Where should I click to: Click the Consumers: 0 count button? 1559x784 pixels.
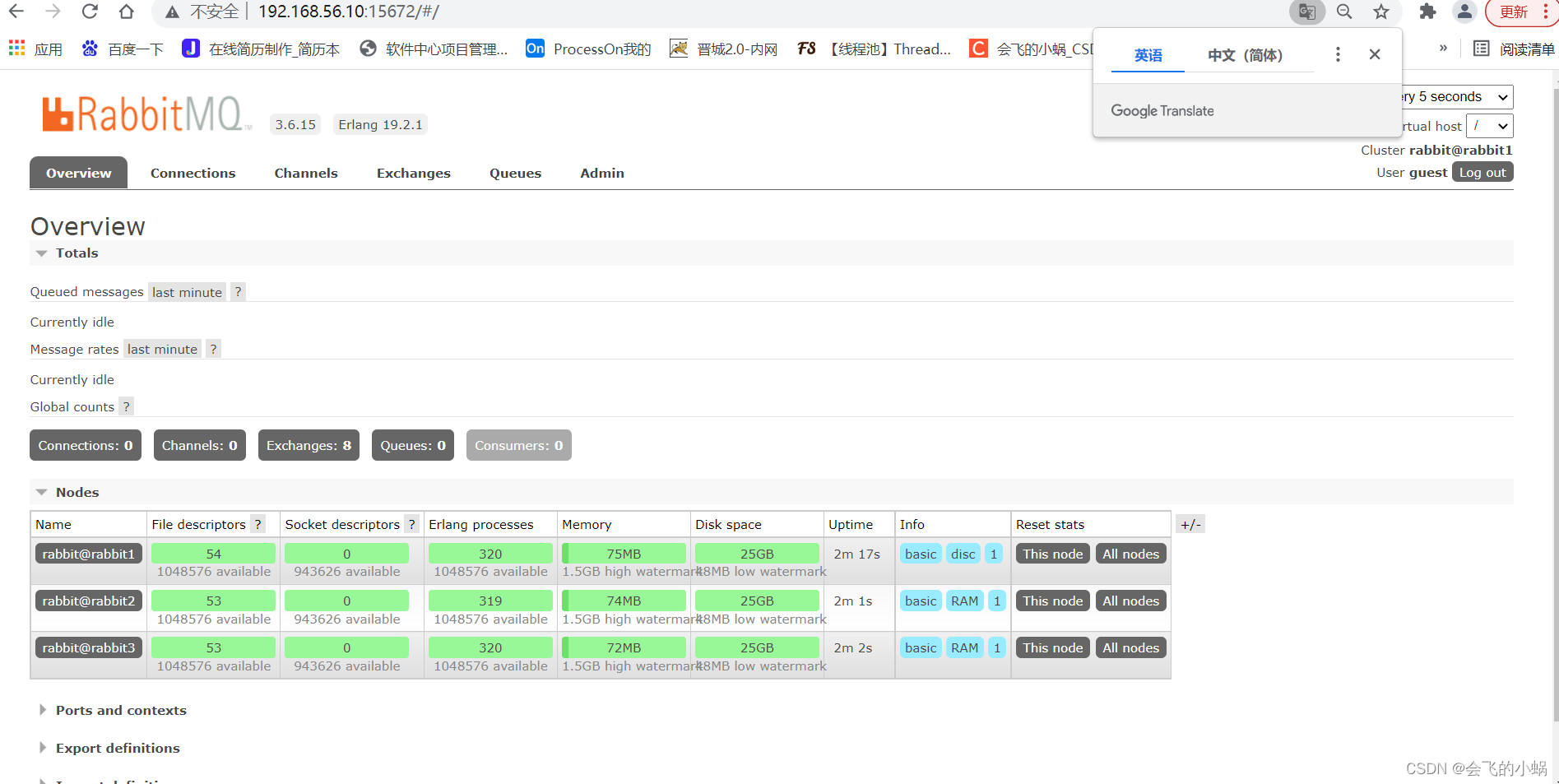click(519, 445)
